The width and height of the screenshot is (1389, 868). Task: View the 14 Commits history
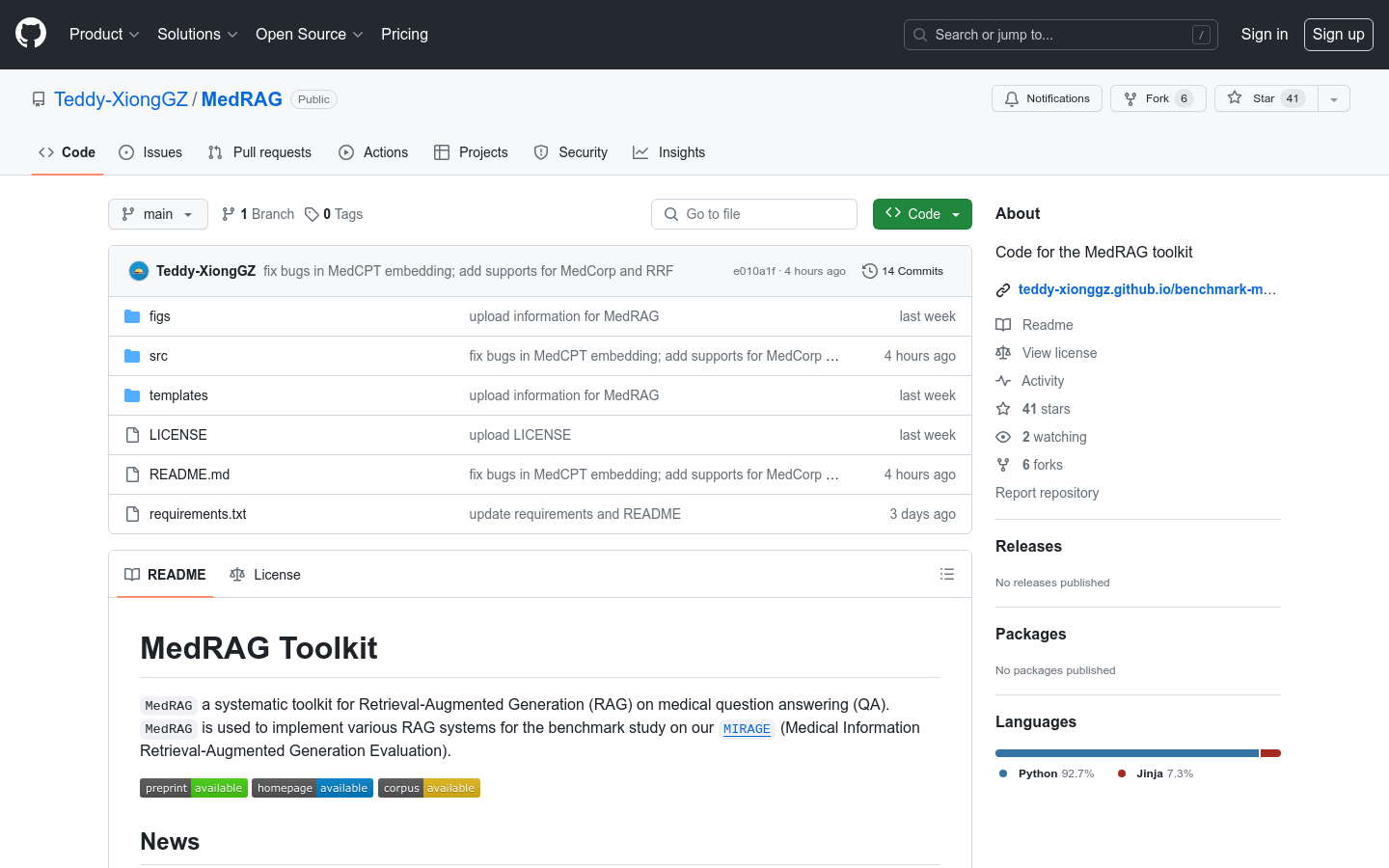903,271
